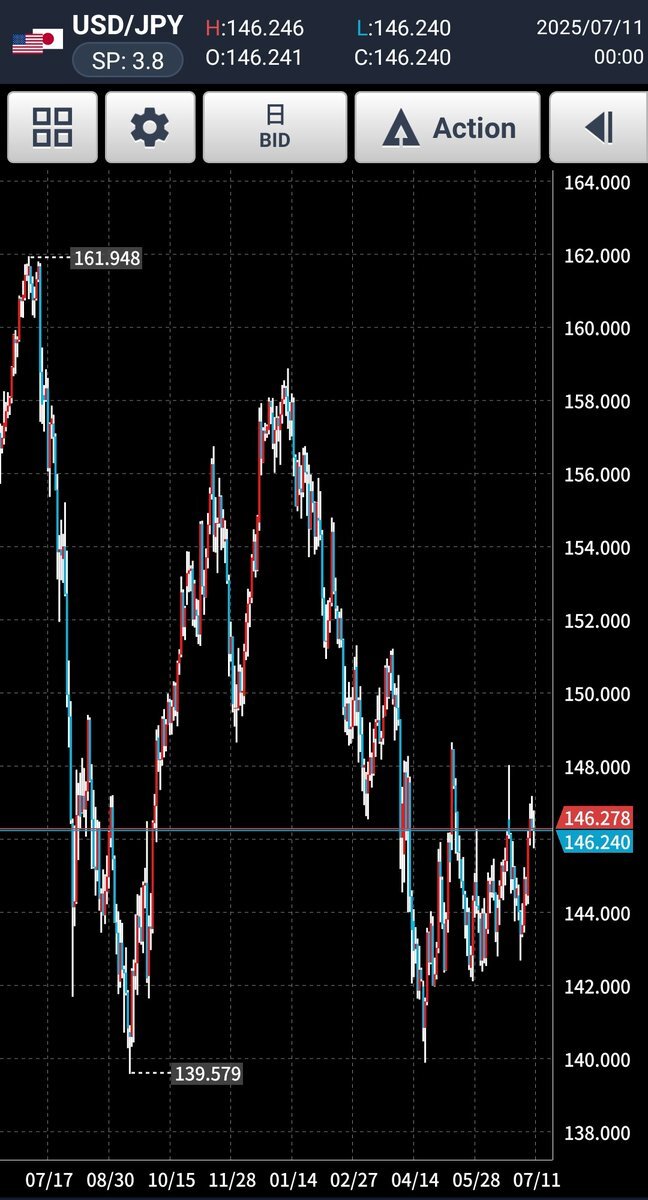The image size is (648, 1200).
Task: Open chart settings via the gear icon
Action: coord(150,127)
